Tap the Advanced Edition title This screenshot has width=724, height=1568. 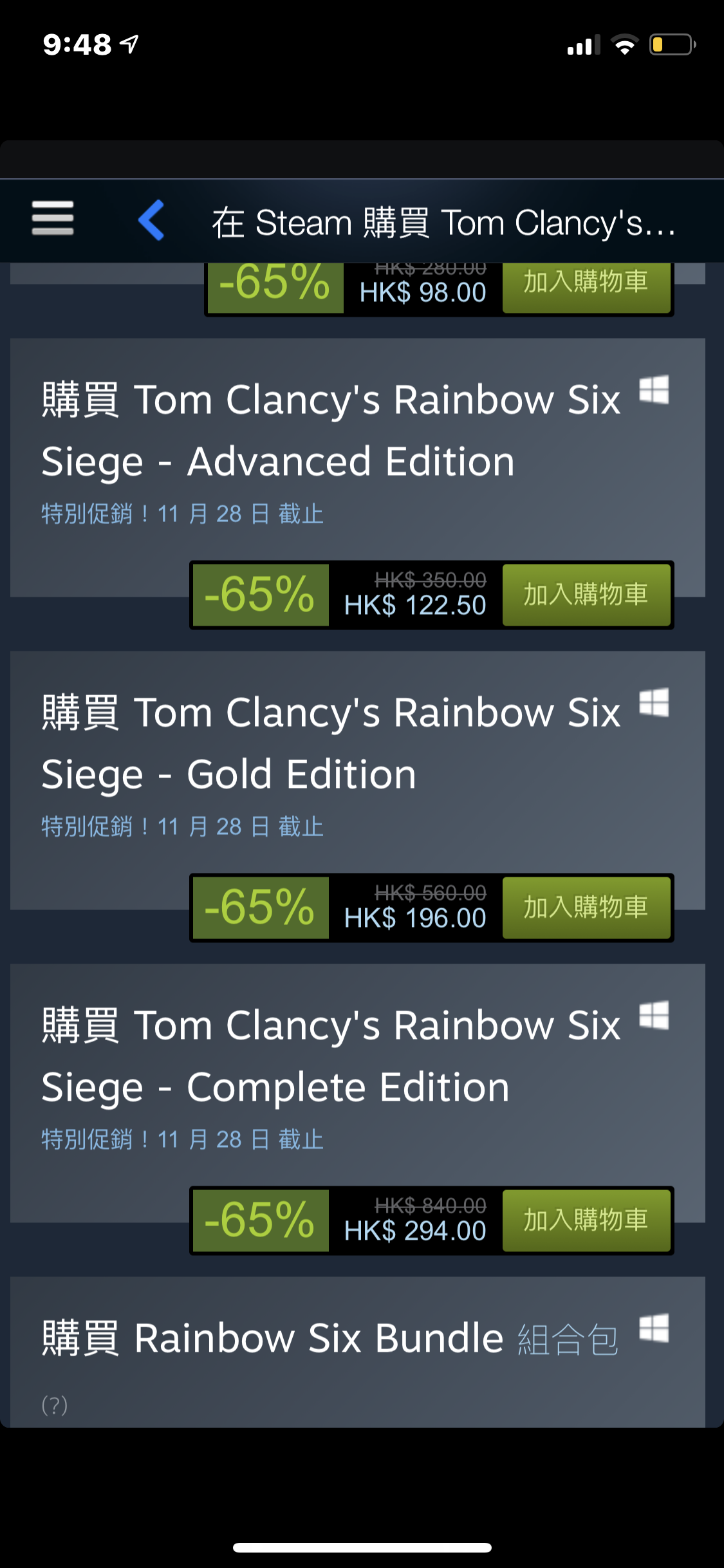[x=331, y=430]
